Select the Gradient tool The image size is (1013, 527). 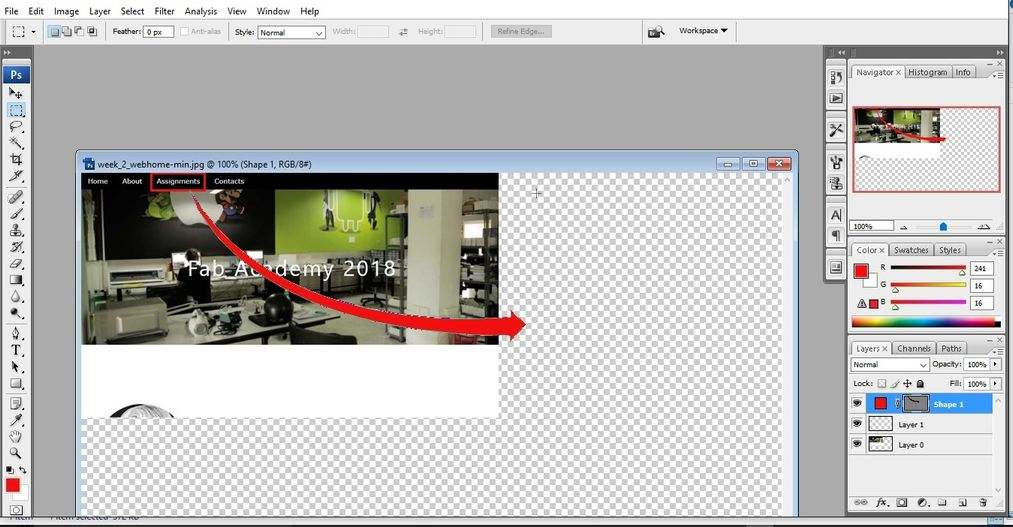[16, 280]
